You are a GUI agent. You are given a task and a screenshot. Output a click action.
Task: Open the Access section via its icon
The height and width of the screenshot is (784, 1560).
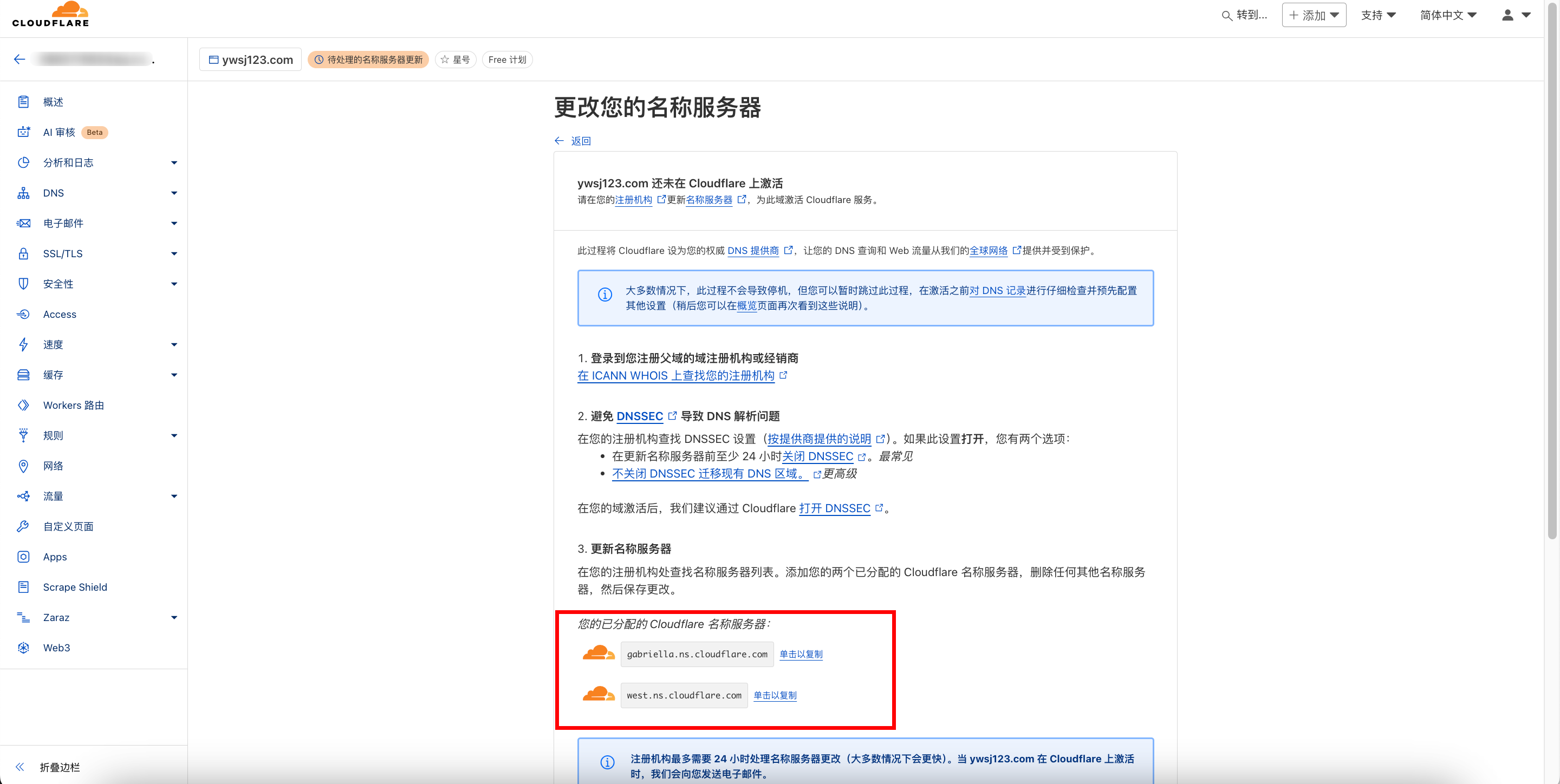(24, 314)
